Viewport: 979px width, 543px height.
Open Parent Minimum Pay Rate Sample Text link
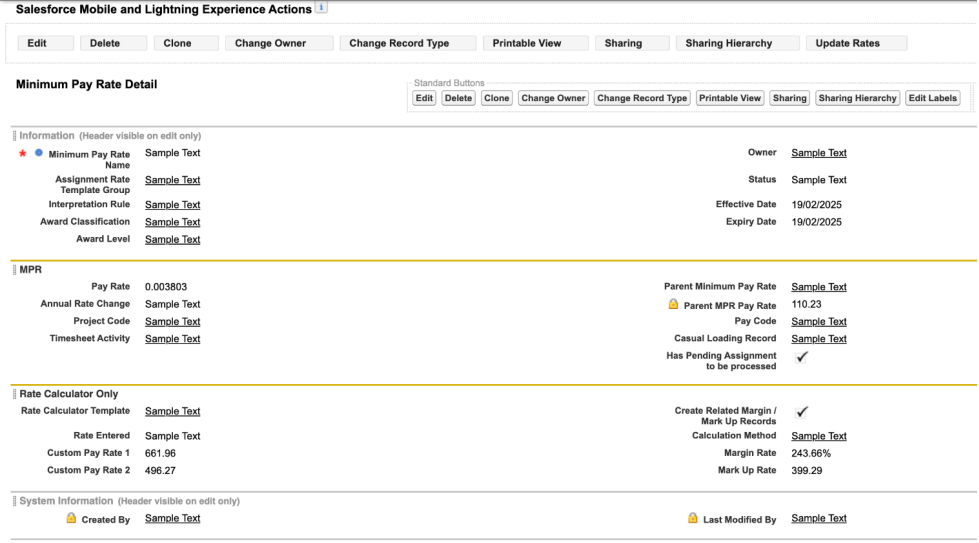tap(819, 287)
